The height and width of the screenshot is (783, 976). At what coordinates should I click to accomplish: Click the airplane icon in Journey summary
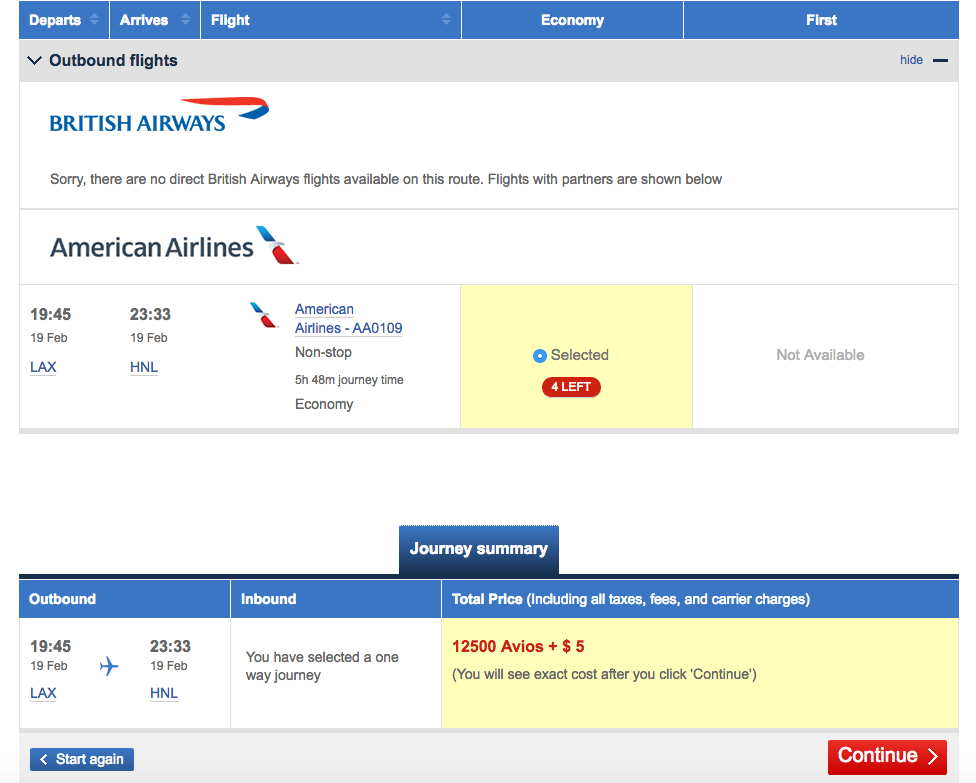point(109,666)
